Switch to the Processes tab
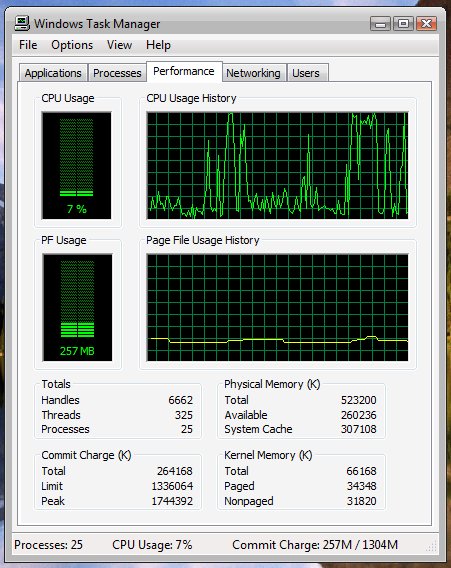The width and height of the screenshot is (451, 568). click(117, 73)
